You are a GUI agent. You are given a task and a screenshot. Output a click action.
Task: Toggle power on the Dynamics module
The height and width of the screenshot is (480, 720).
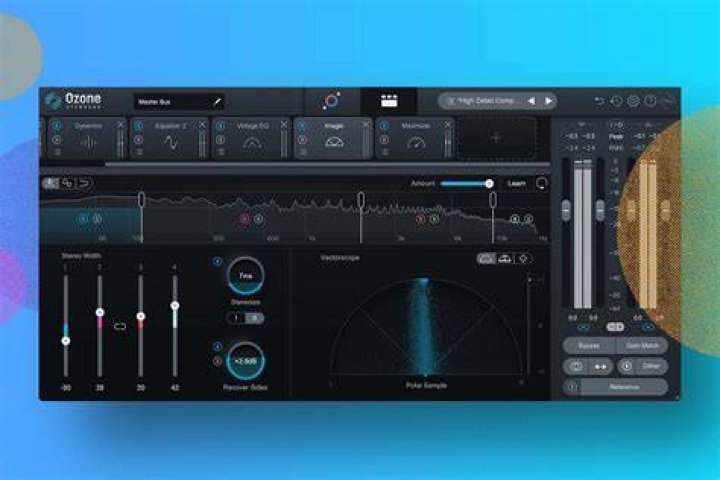57,125
